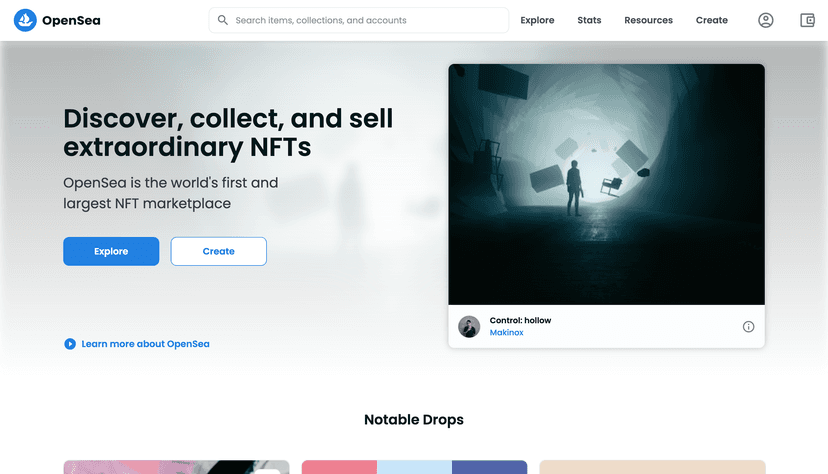Open the Makinox creator link
Image resolution: width=828 pixels, height=474 pixels.
506,333
